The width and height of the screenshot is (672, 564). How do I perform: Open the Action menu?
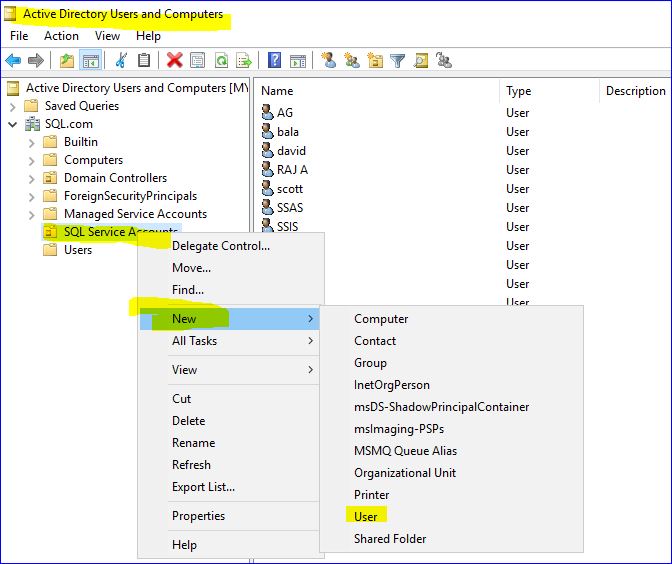[61, 36]
